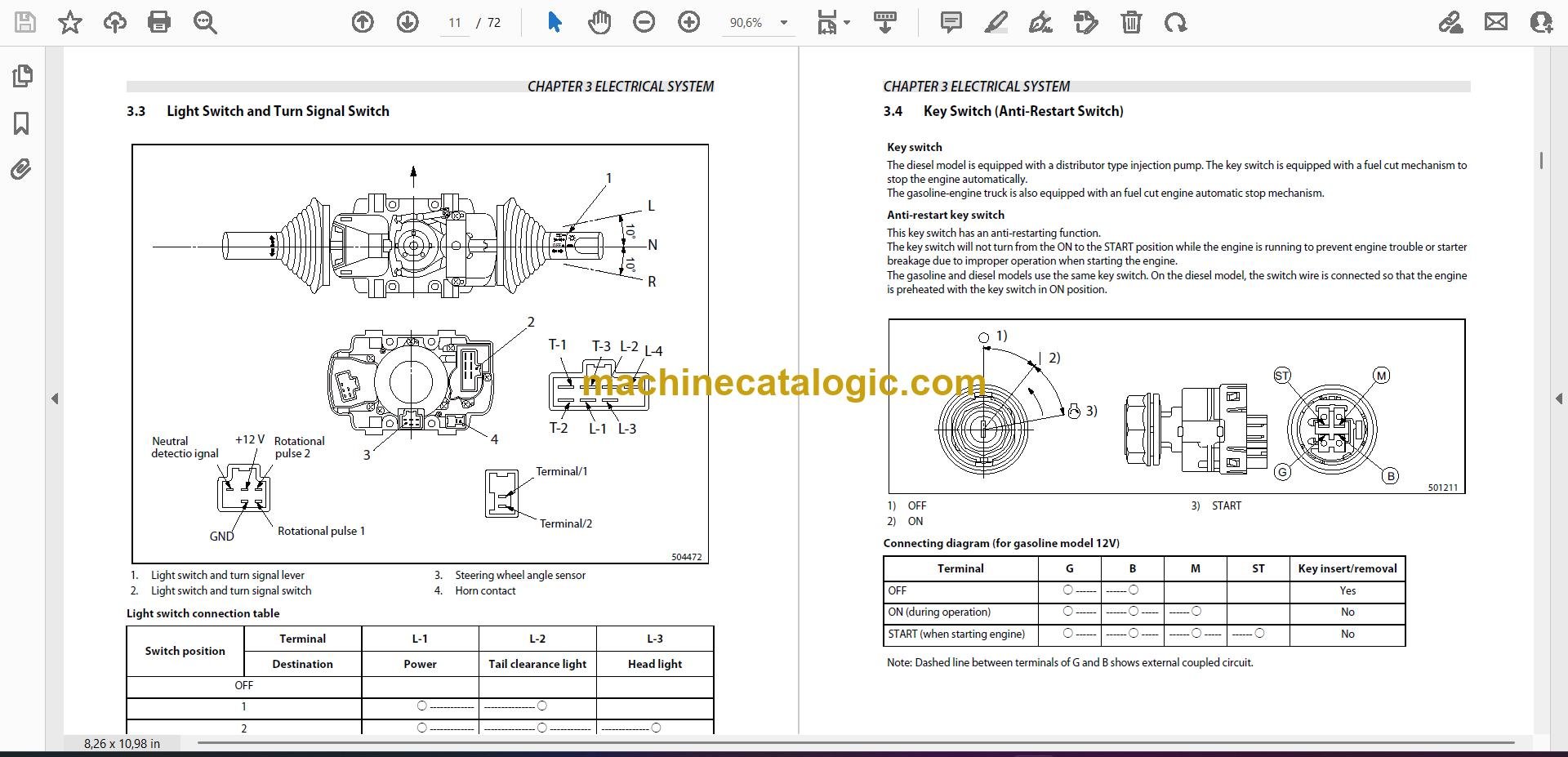Viewport: 1568px width, 757px height.
Task: Add a comment note
Action: tap(951, 22)
